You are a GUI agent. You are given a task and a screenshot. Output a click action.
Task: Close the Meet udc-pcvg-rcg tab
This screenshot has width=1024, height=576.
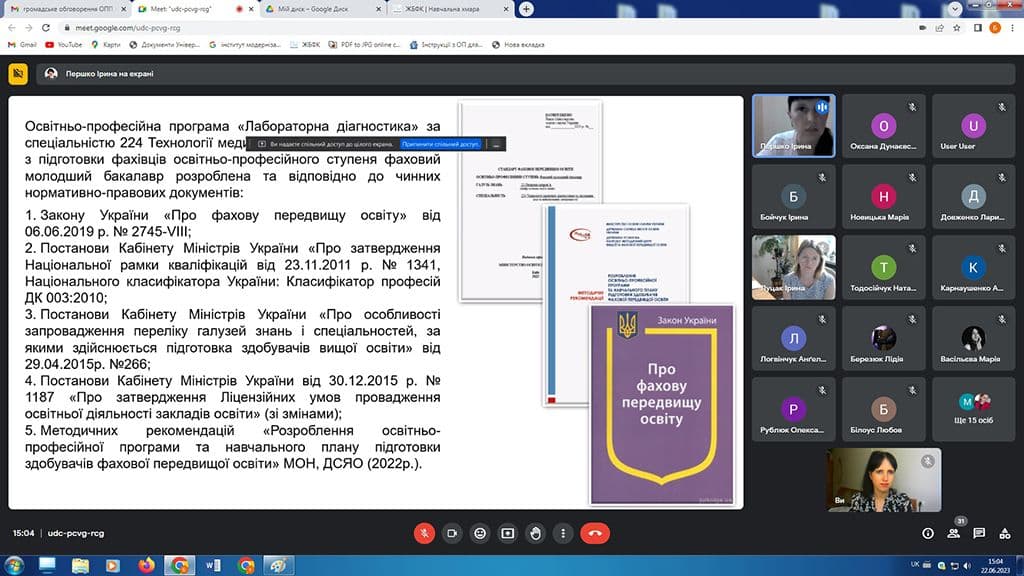click(x=251, y=9)
